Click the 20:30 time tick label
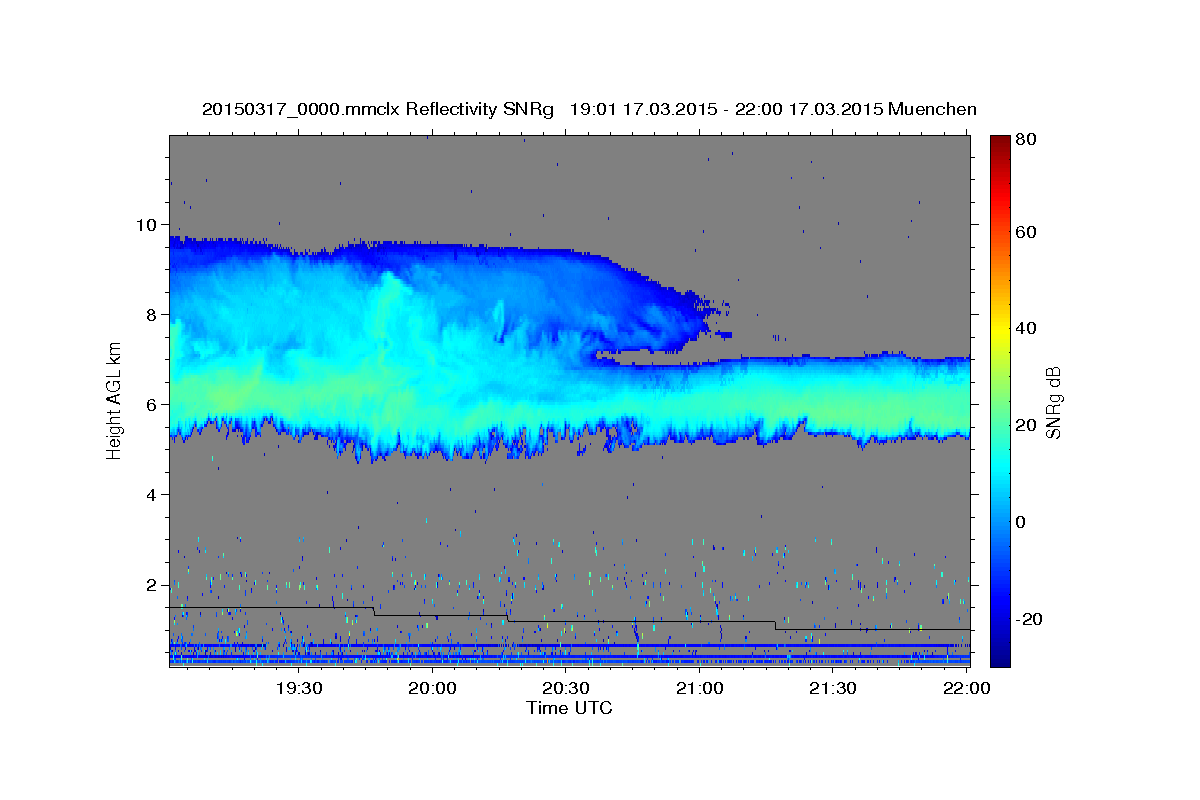 pyautogui.click(x=566, y=688)
